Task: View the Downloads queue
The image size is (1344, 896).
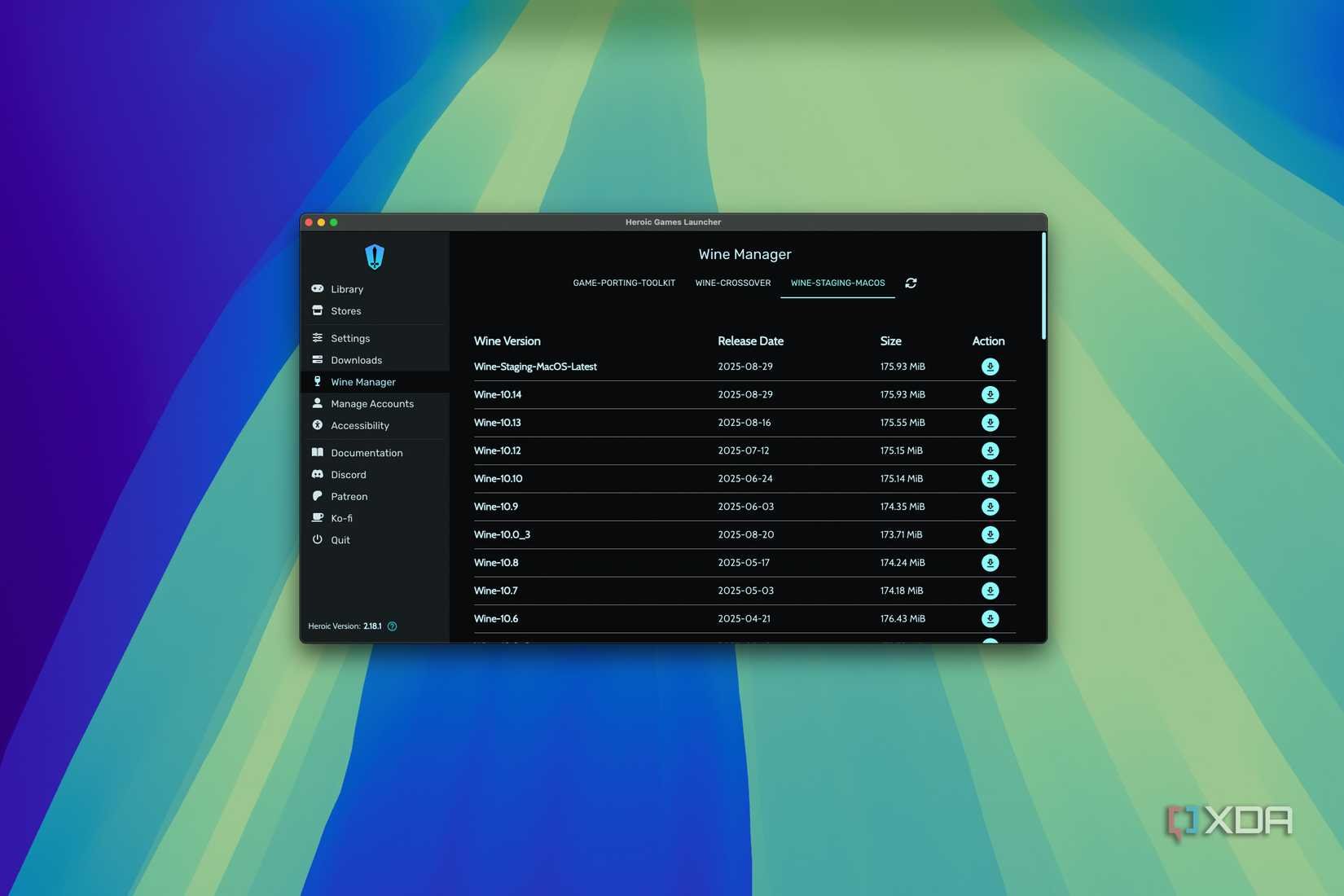Action: (356, 359)
